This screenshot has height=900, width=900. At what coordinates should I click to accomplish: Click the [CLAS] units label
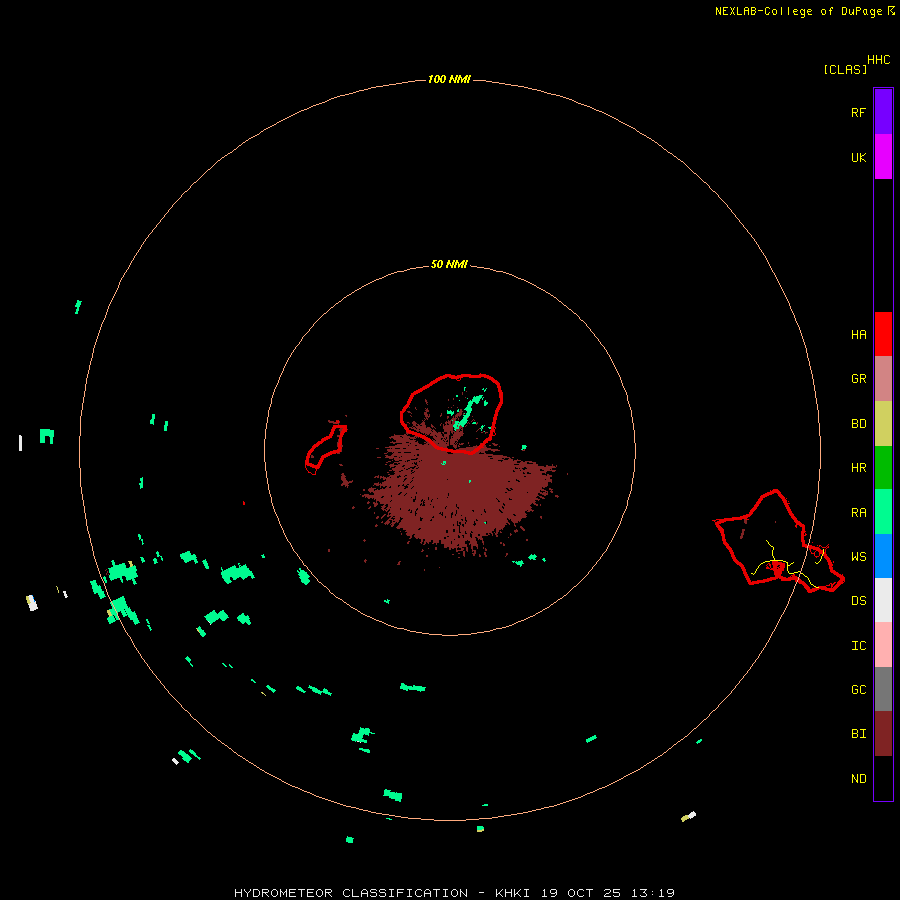[845, 70]
